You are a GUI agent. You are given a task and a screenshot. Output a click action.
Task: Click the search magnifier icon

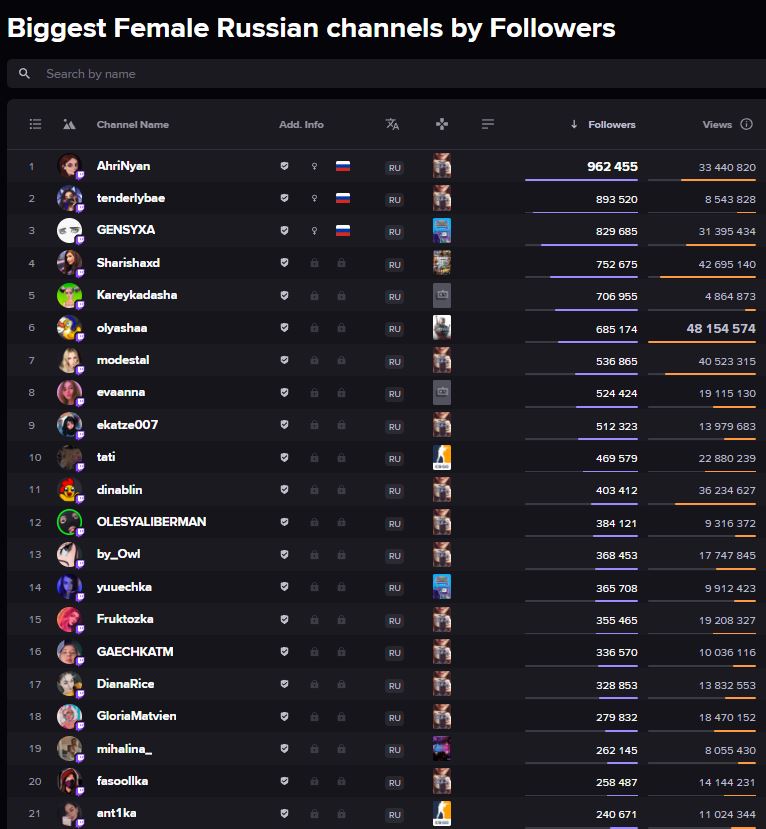[x=24, y=73]
